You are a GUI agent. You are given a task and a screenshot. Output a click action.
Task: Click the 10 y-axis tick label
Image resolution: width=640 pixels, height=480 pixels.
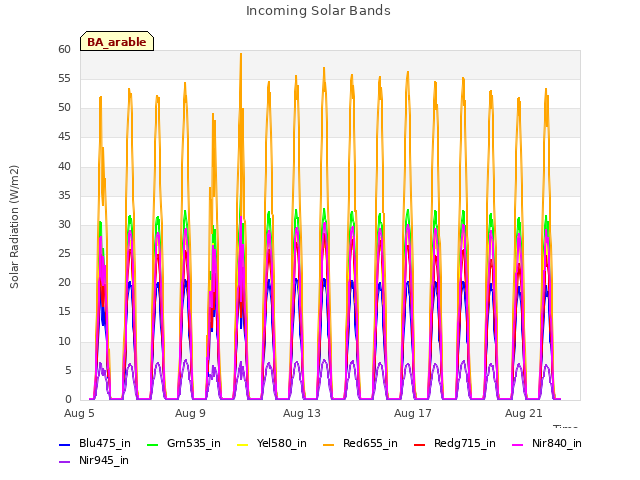(64, 341)
